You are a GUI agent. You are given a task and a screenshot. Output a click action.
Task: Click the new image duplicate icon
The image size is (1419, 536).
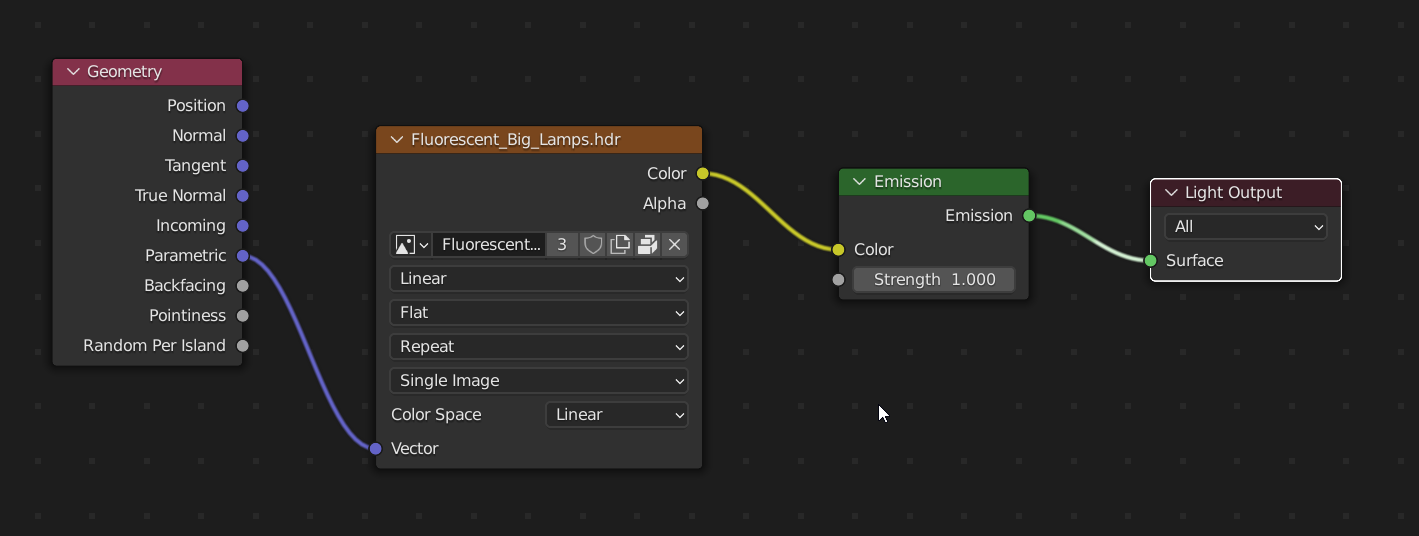pos(620,245)
